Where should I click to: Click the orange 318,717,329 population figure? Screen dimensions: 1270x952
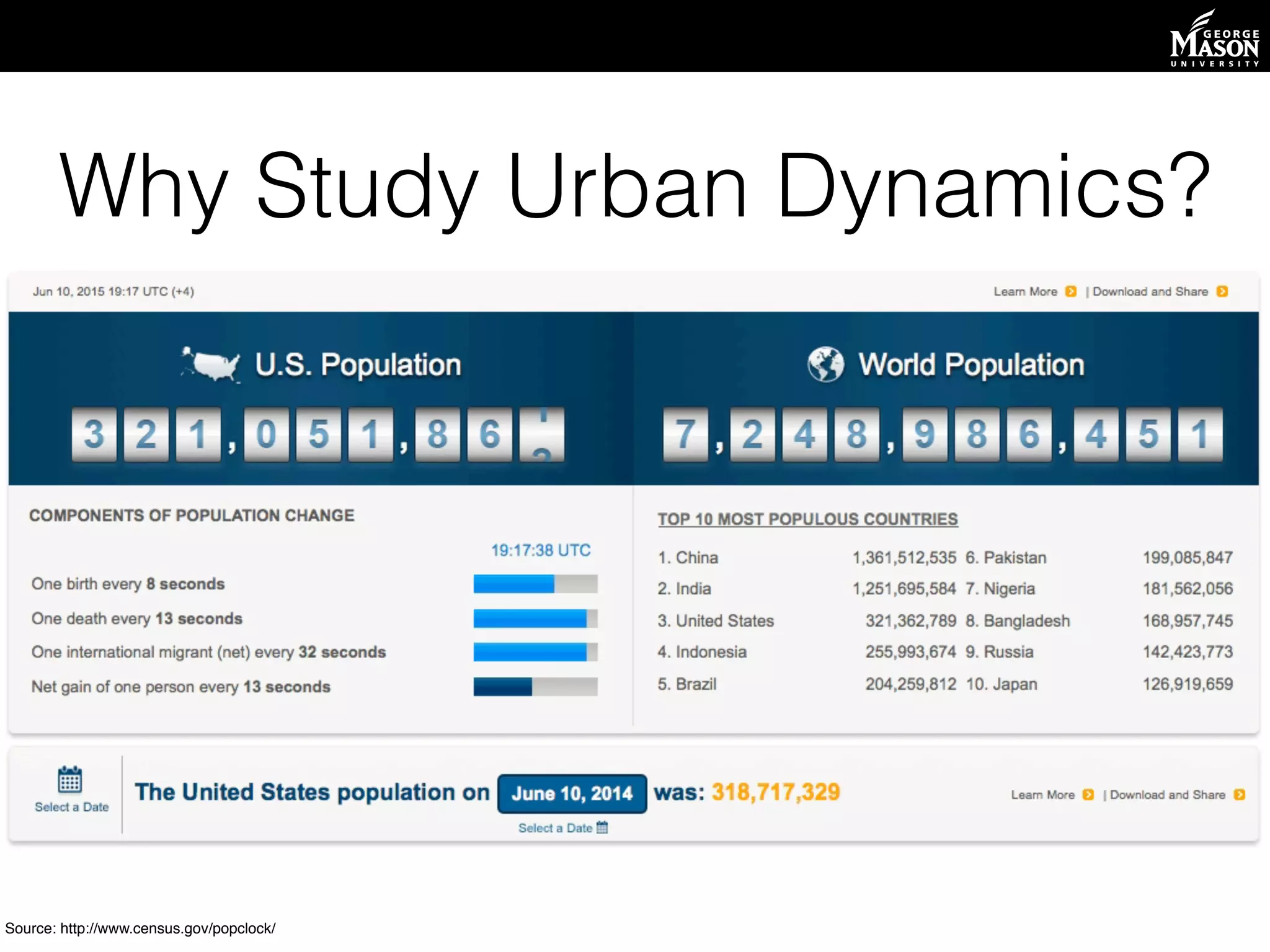click(776, 792)
